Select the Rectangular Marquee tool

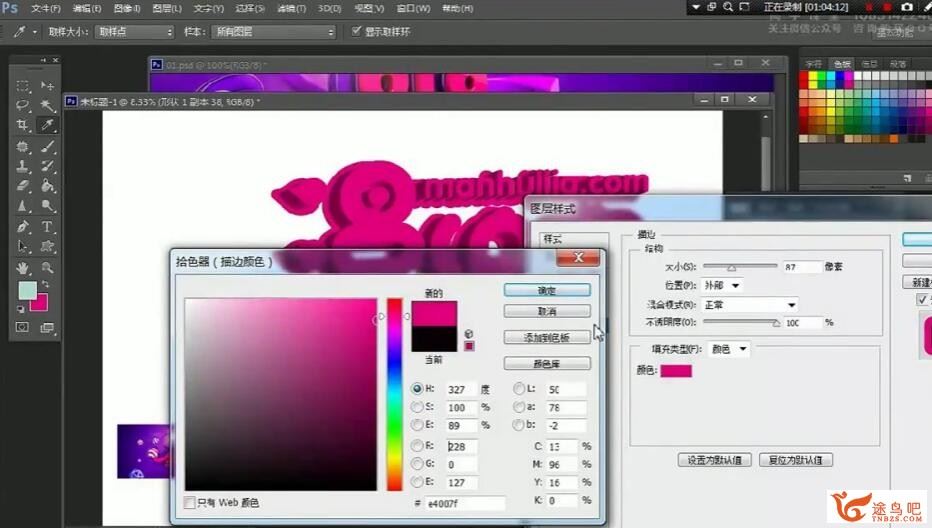23,86
